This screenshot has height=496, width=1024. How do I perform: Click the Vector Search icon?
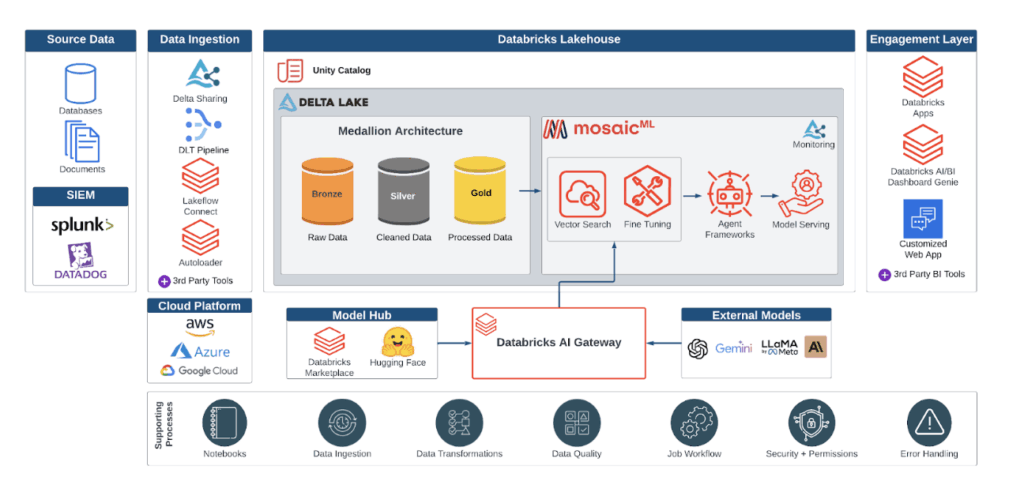click(x=583, y=192)
